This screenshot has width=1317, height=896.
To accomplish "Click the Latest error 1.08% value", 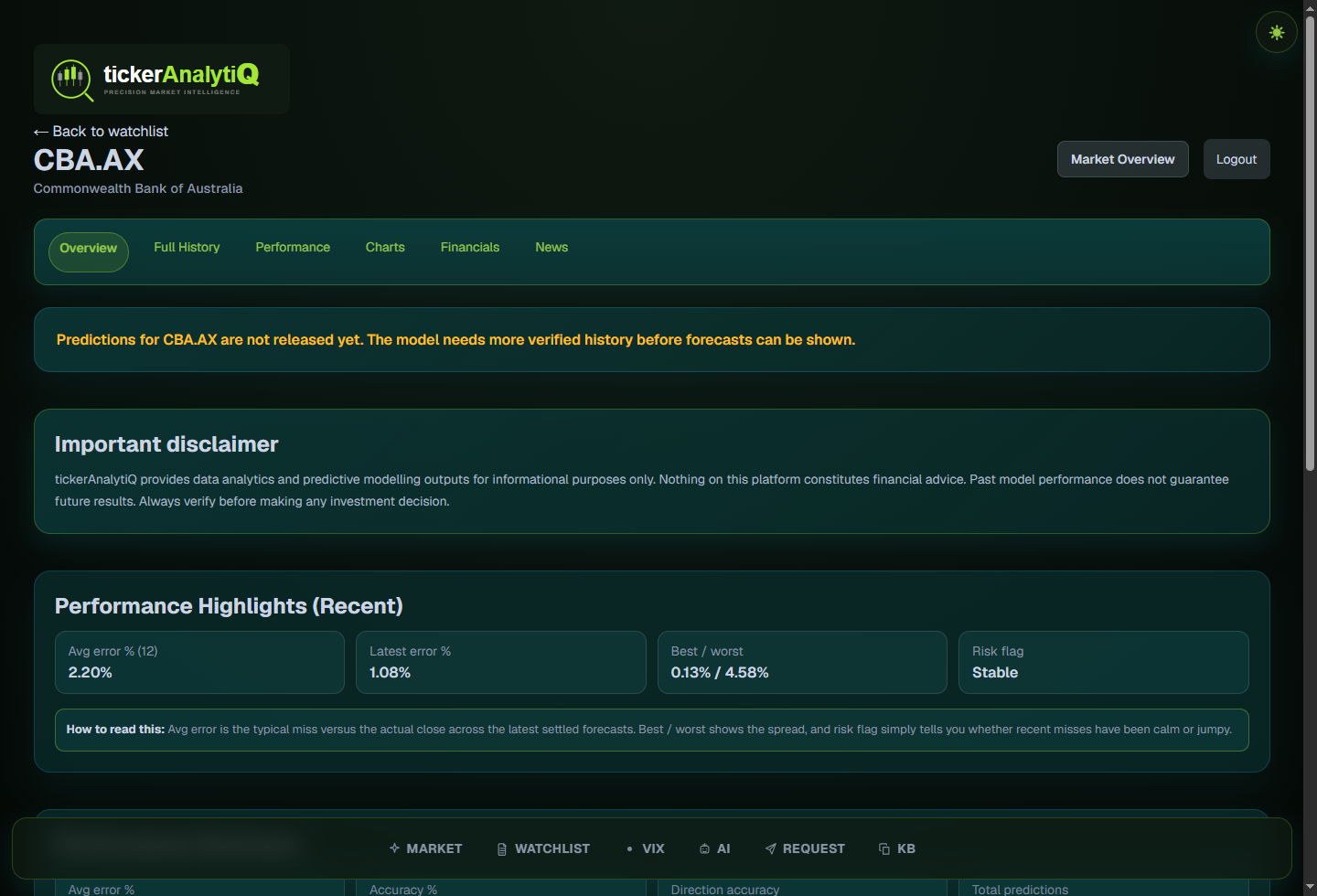I will (x=391, y=673).
